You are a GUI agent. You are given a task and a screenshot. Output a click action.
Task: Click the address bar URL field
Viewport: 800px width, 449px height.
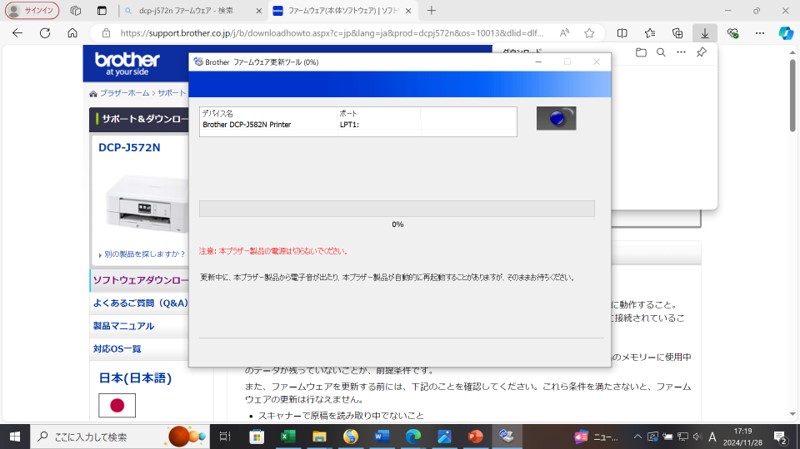point(332,33)
